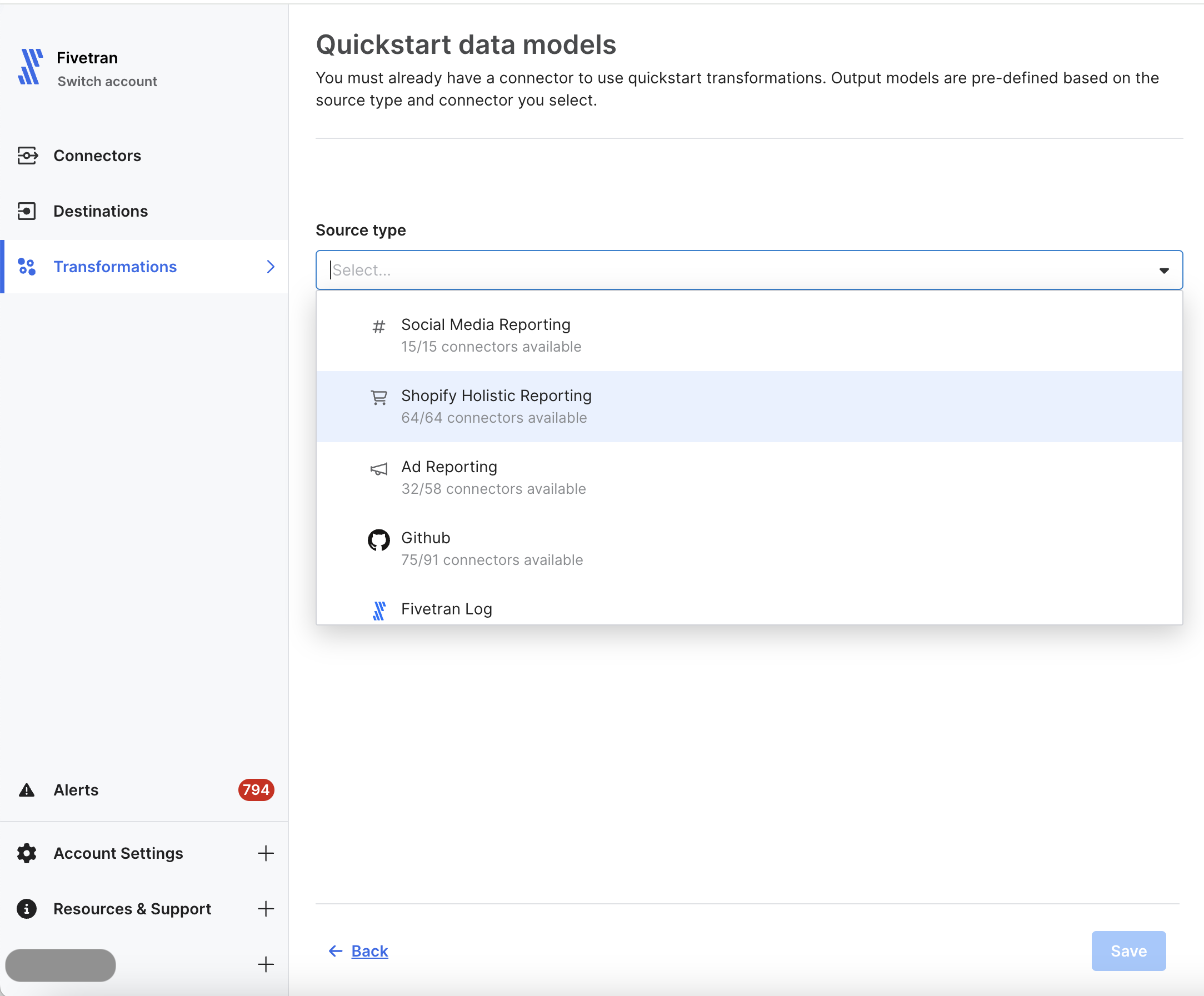Click the Fivetran Log icon in the list
This screenshot has width=1204, height=996.
tap(378, 611)
